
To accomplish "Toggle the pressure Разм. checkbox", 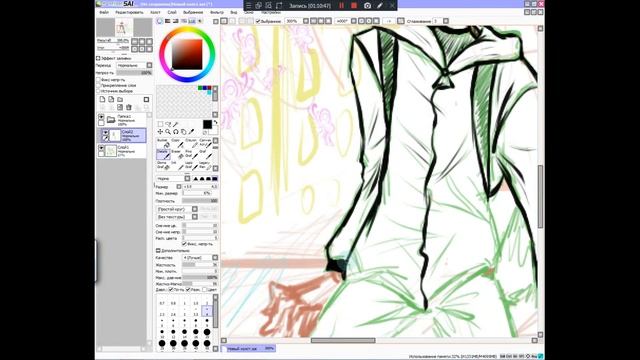I will point(188,289).
